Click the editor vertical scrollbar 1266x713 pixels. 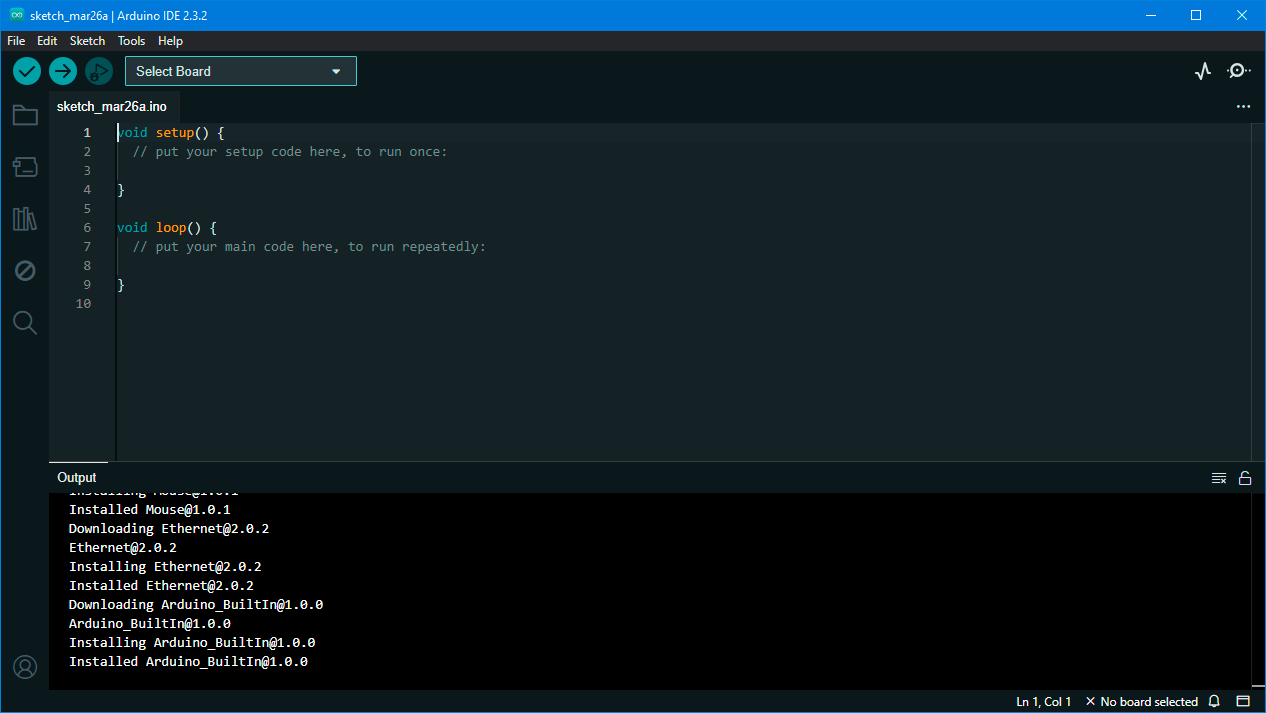[x=1258, y=291]
